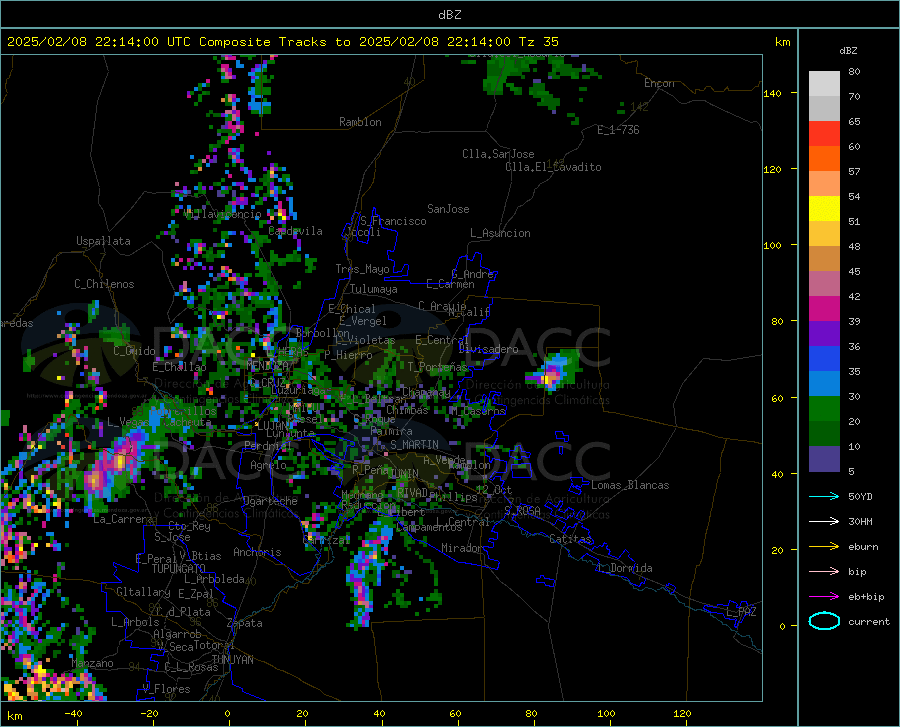The image size is (900, 727).
Task: Click the magenta eb+bip arrow icon
Action: coord(824,597)
